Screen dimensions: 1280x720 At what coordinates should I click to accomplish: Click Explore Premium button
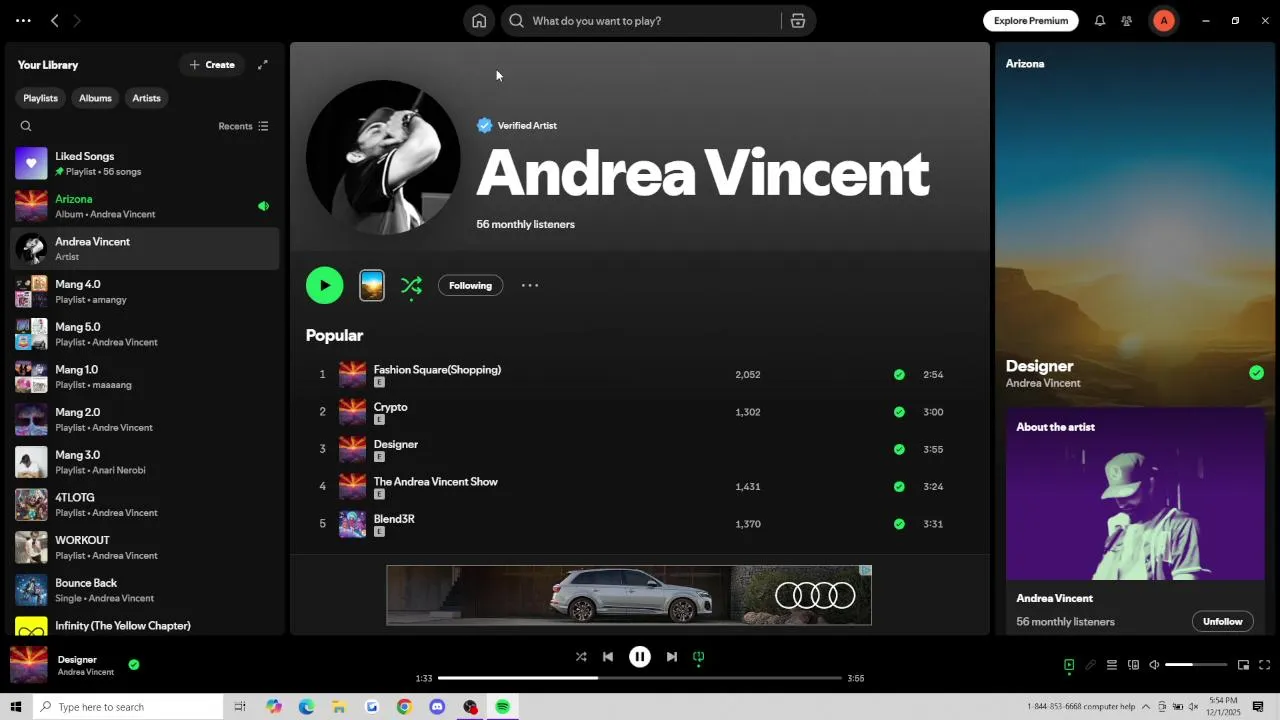[1031, 21]
